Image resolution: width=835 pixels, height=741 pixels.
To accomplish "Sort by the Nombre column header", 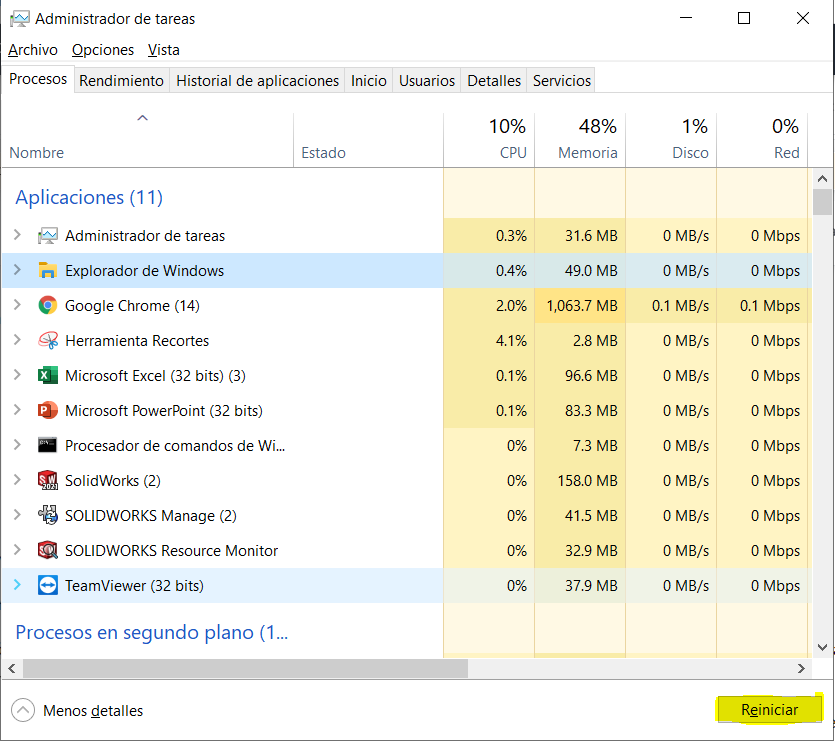I will pyautogui.click(x=147, y=140).
